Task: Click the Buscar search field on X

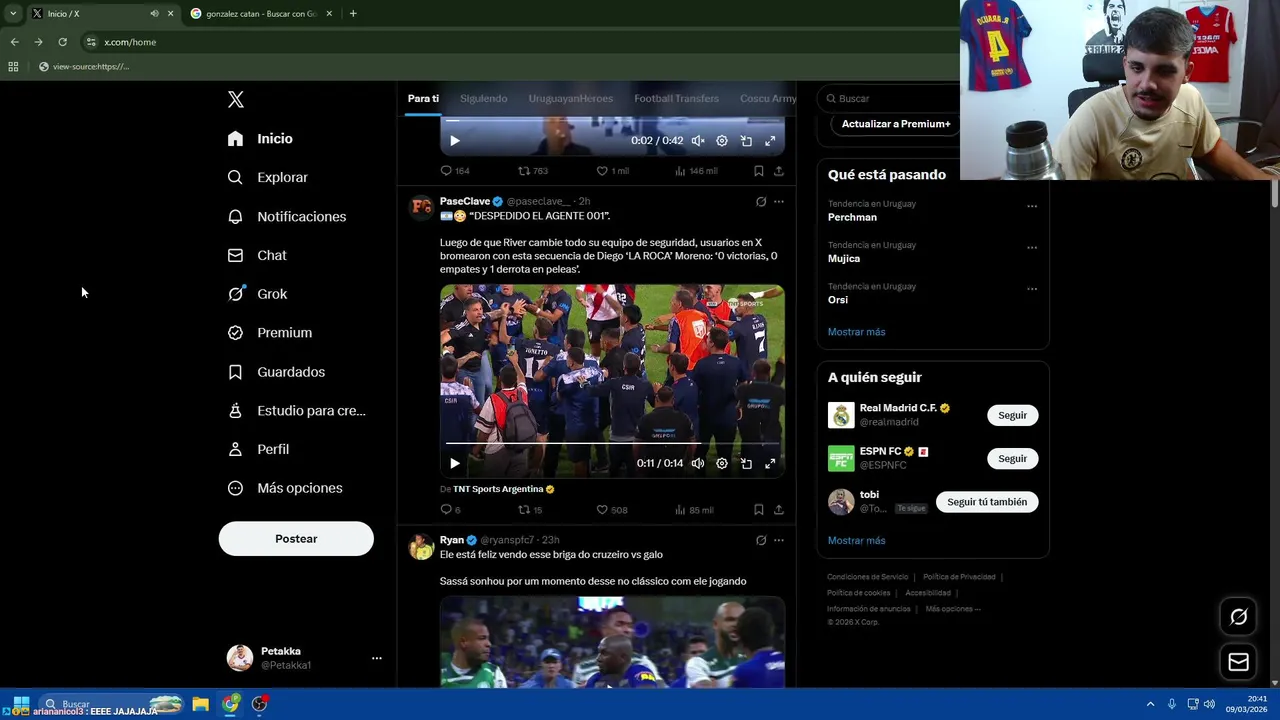Action: click(x=888, y=98)
